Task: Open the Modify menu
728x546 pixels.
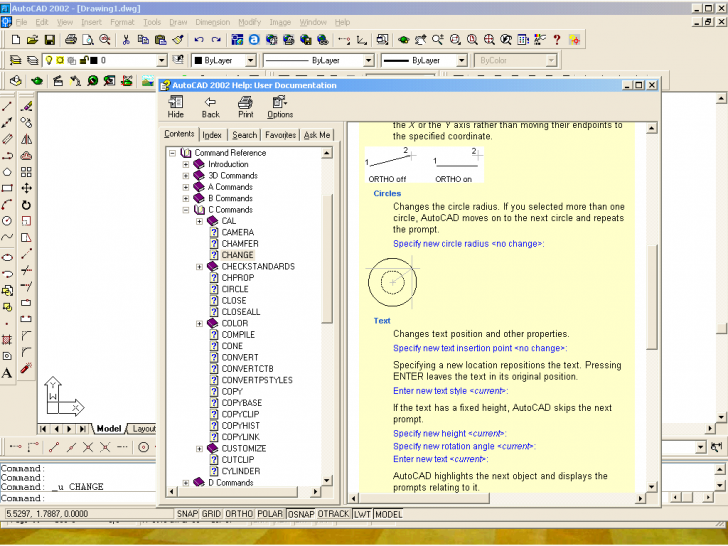Action: tap(249, 22)
